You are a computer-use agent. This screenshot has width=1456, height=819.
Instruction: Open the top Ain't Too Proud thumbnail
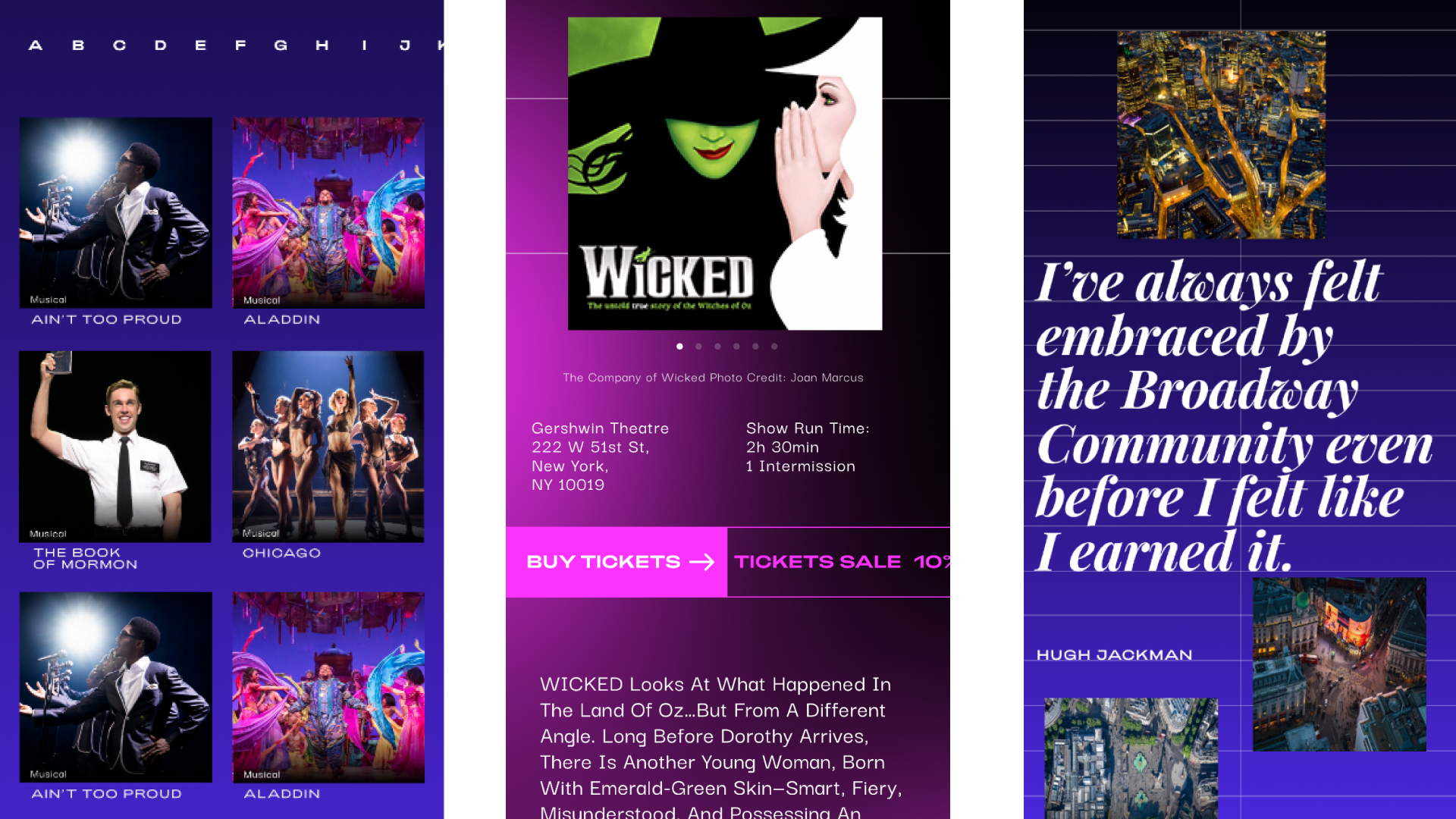116,212
